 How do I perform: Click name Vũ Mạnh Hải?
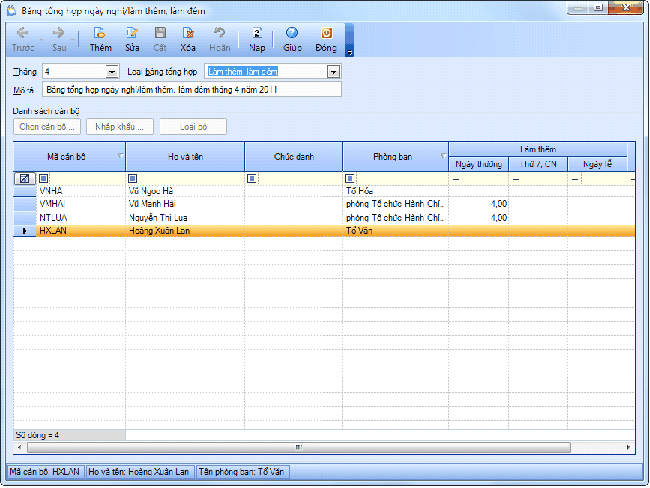click(x=152, y=204)
